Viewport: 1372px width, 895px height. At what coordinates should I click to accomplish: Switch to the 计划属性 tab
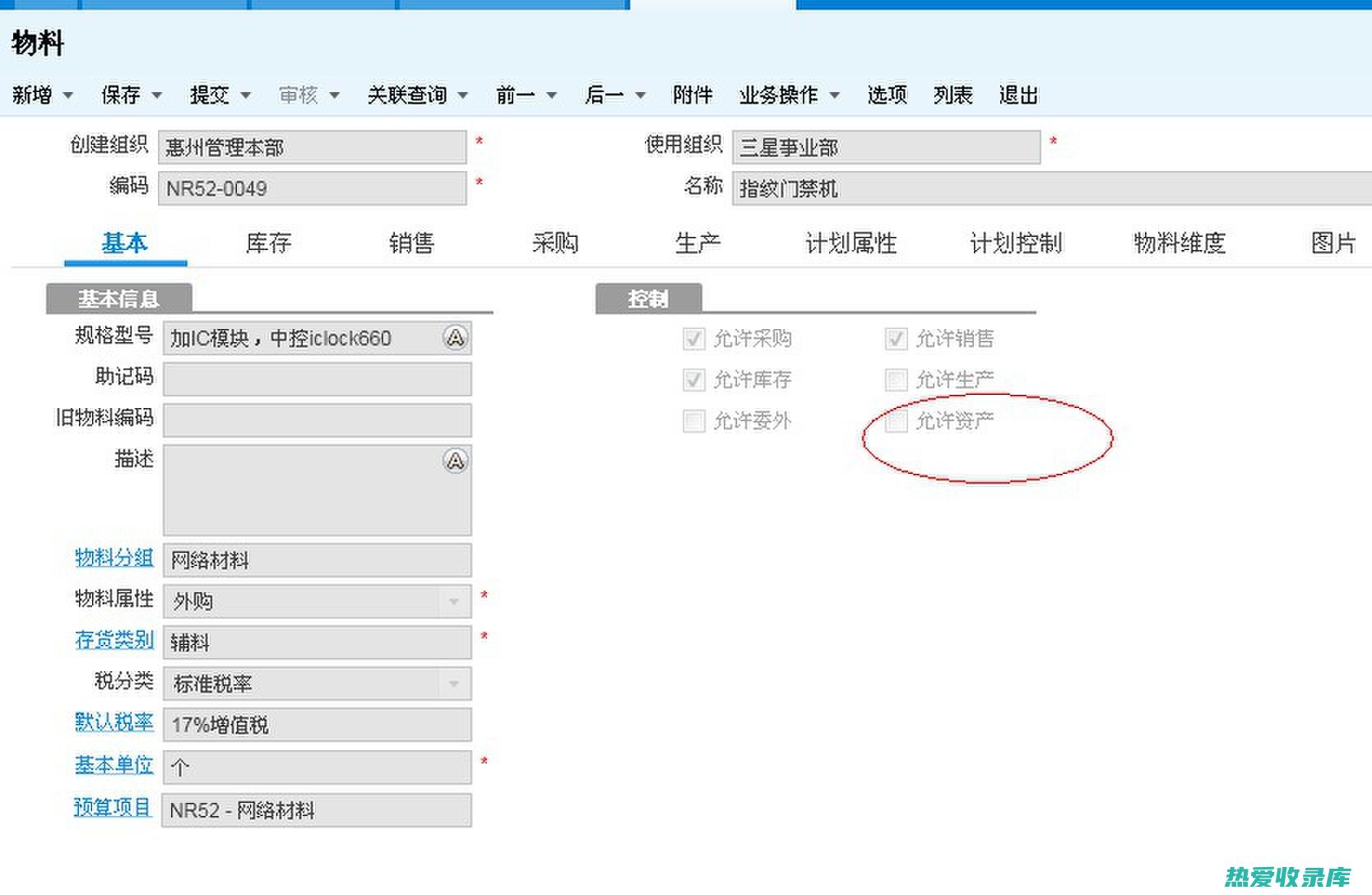click(x=851, y=243)
